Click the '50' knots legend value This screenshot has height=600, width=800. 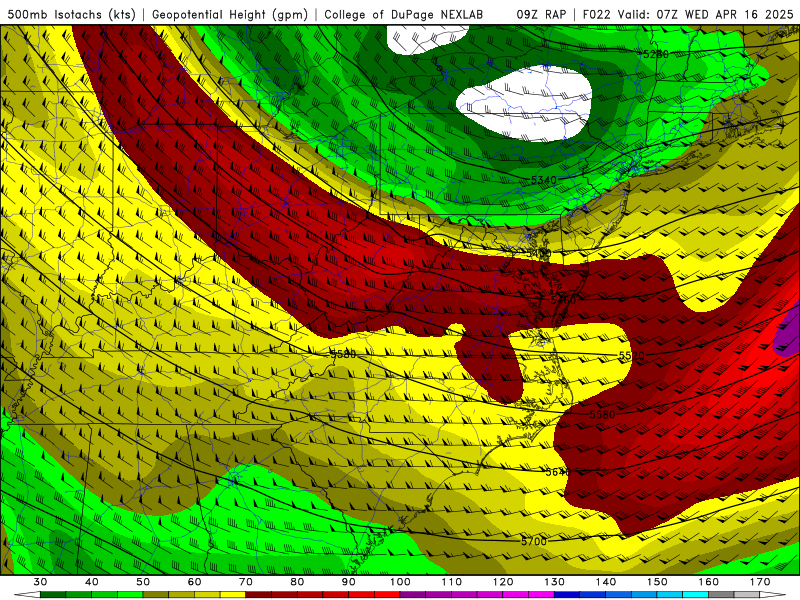143,582
